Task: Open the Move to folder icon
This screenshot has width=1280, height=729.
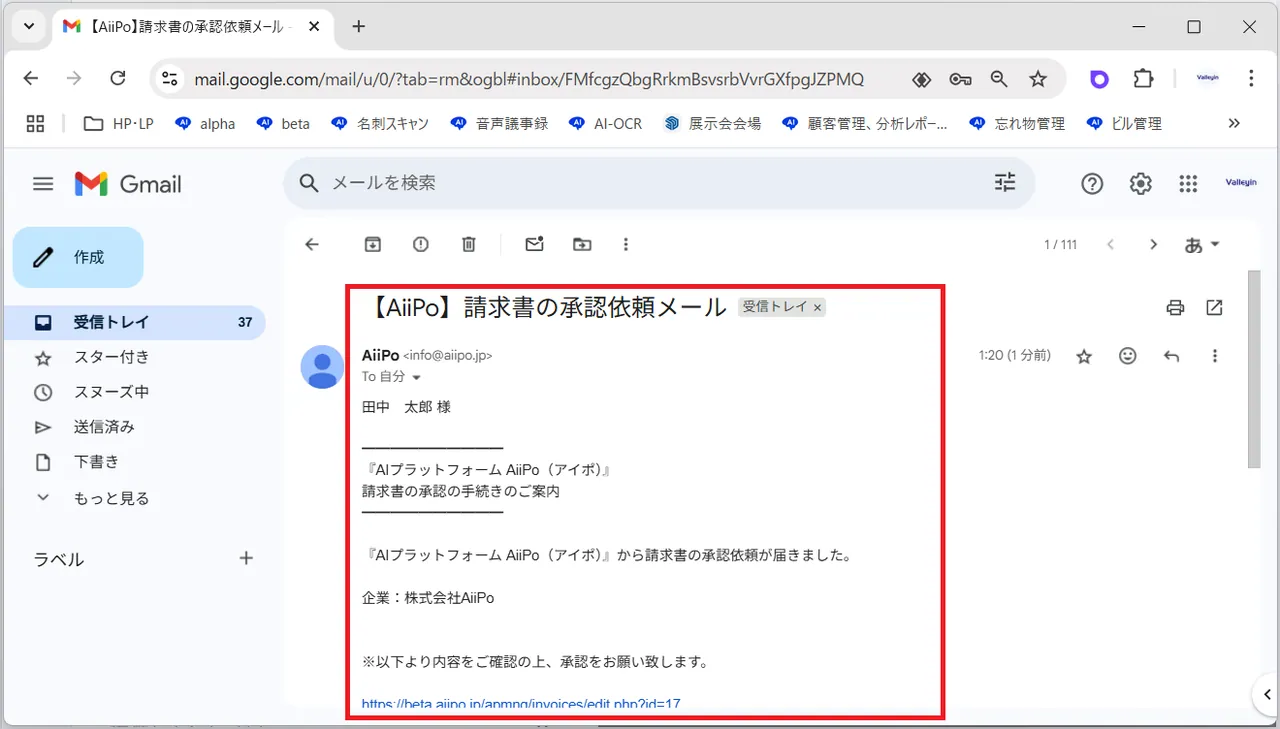Action: point(582,244)
